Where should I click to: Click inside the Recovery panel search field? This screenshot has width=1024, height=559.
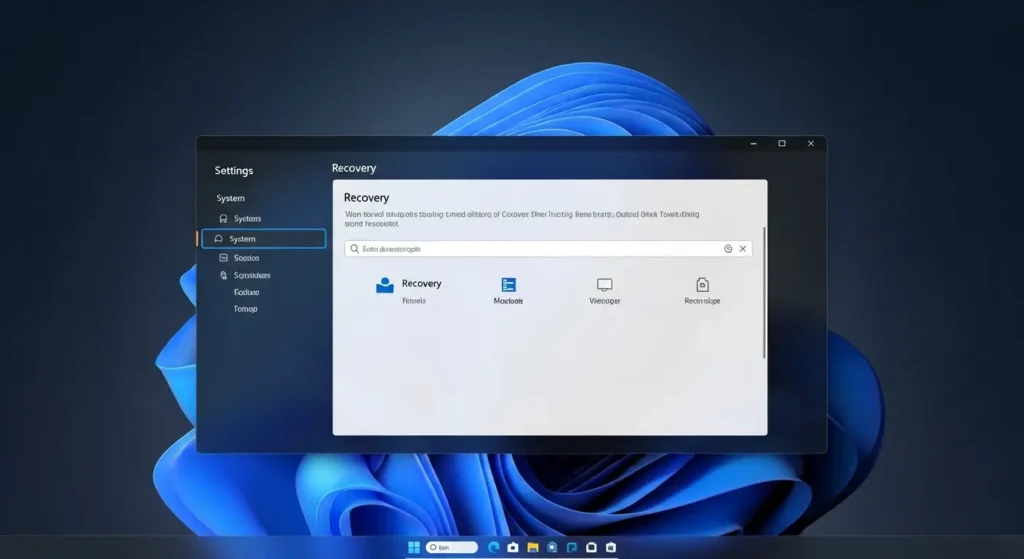click(x=548, y=249)
